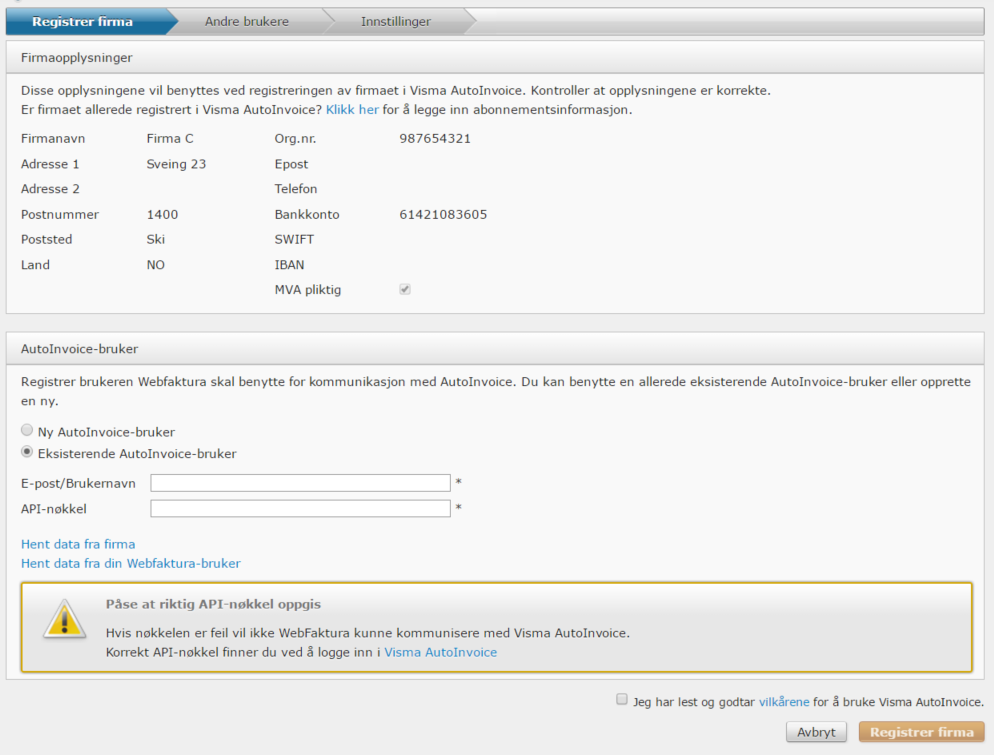Click the address value 'Sveing 23'

(176, 164)
